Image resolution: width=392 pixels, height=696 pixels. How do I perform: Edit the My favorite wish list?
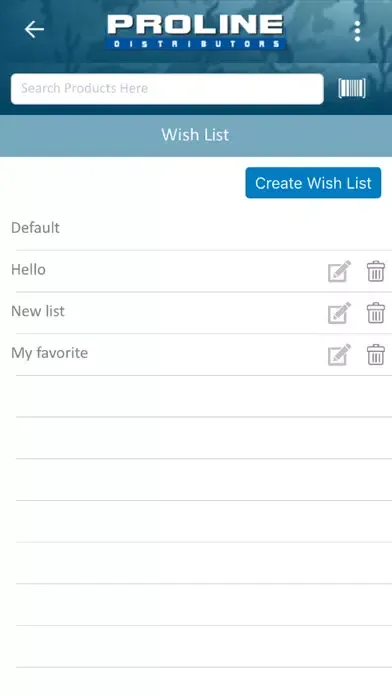(x=339, y=354)
